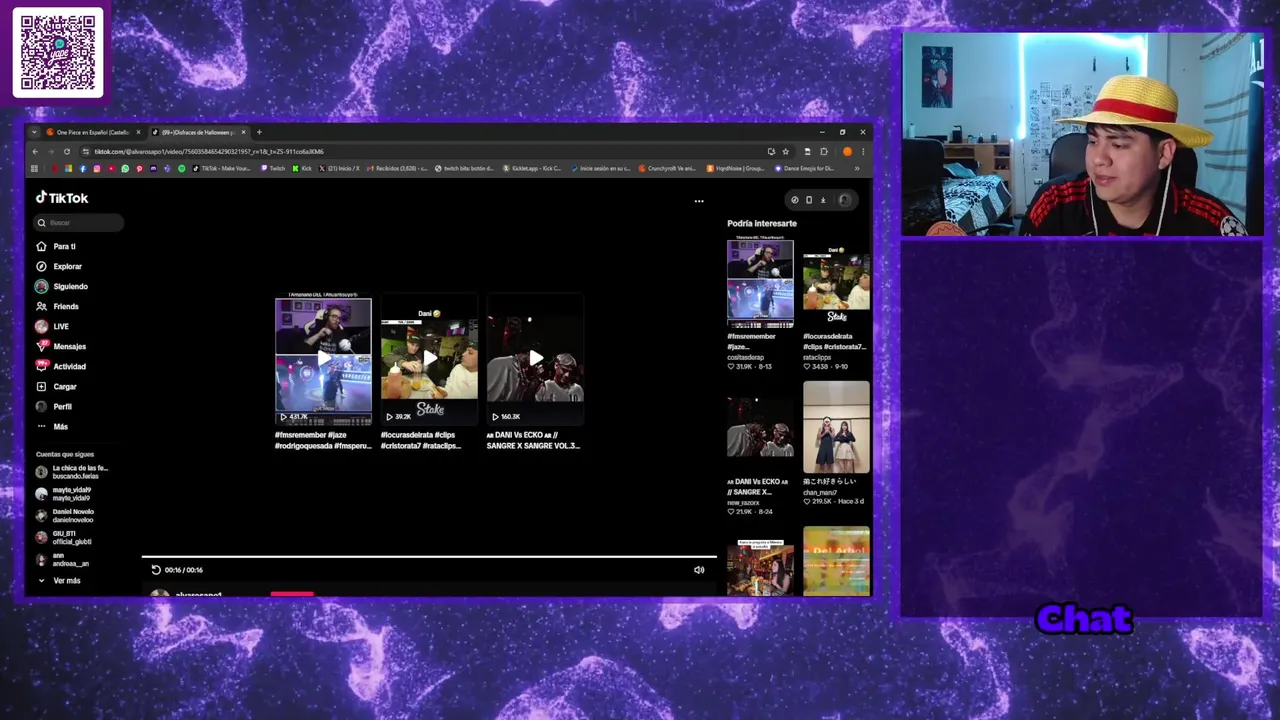The width and height of the screenshot is (1280, 720).
Task: Select the Disfraces de Halloween tab
Action: pos(198,132)
